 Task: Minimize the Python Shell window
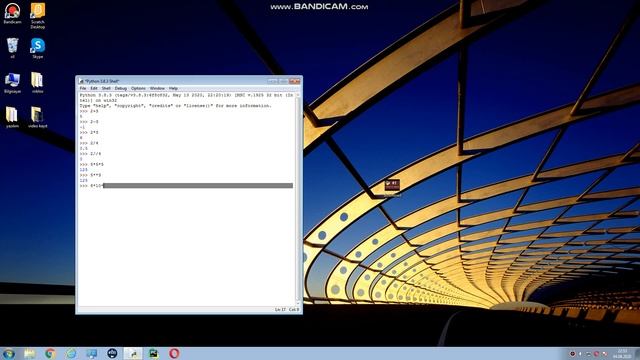point(273,81)
